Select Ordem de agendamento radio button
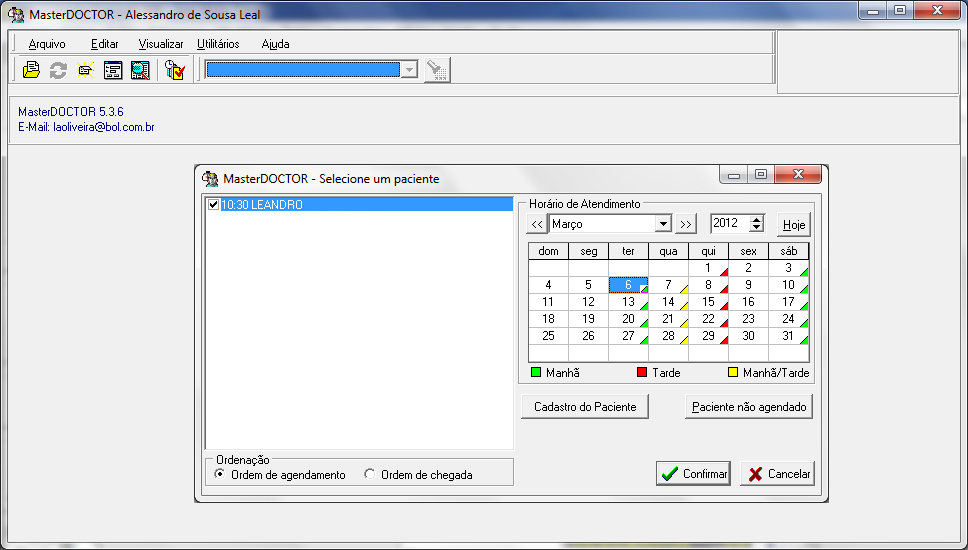 click(x=219, y=474)
